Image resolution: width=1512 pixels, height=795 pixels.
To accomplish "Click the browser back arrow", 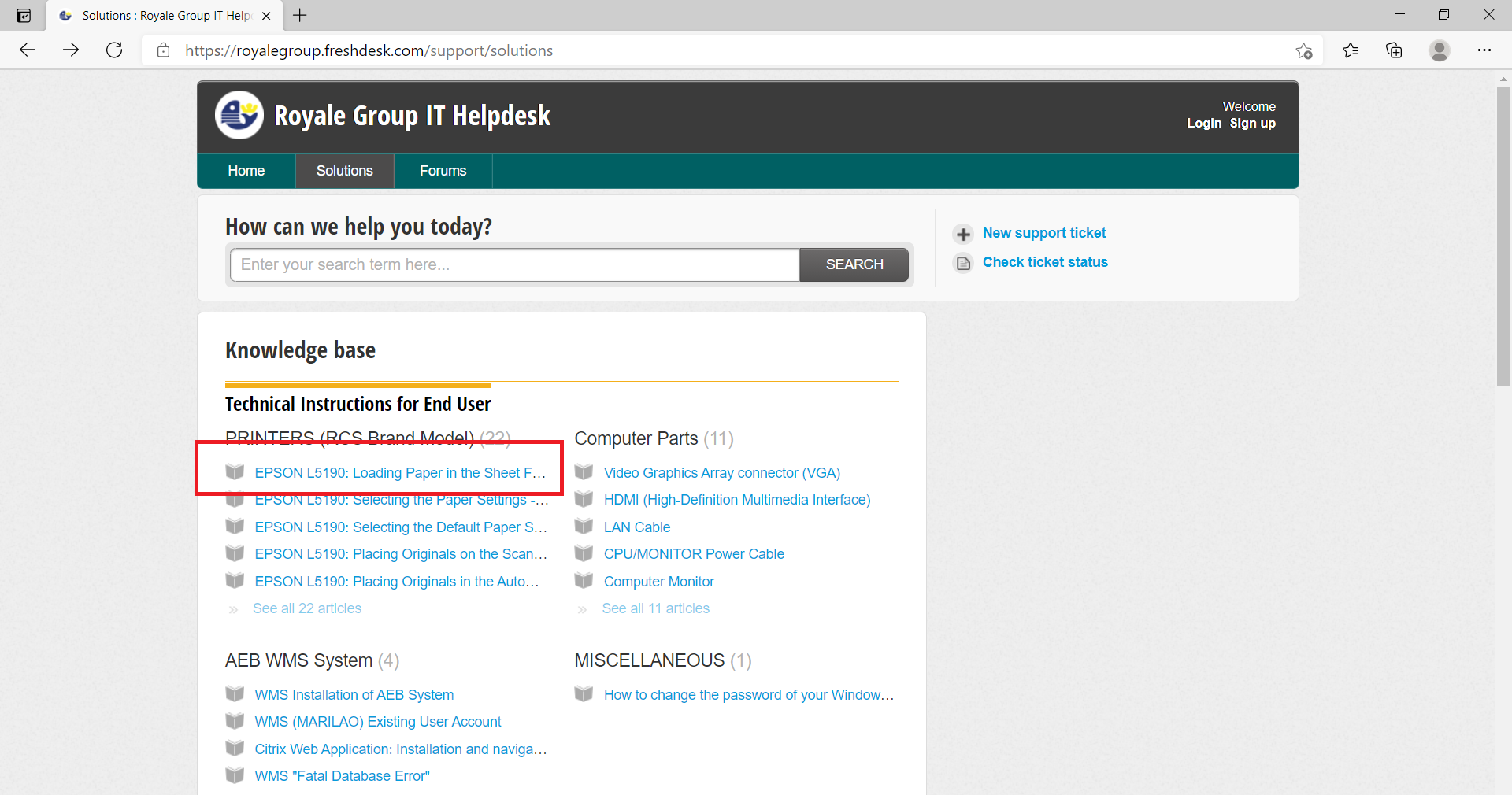I will pos(28,50).
